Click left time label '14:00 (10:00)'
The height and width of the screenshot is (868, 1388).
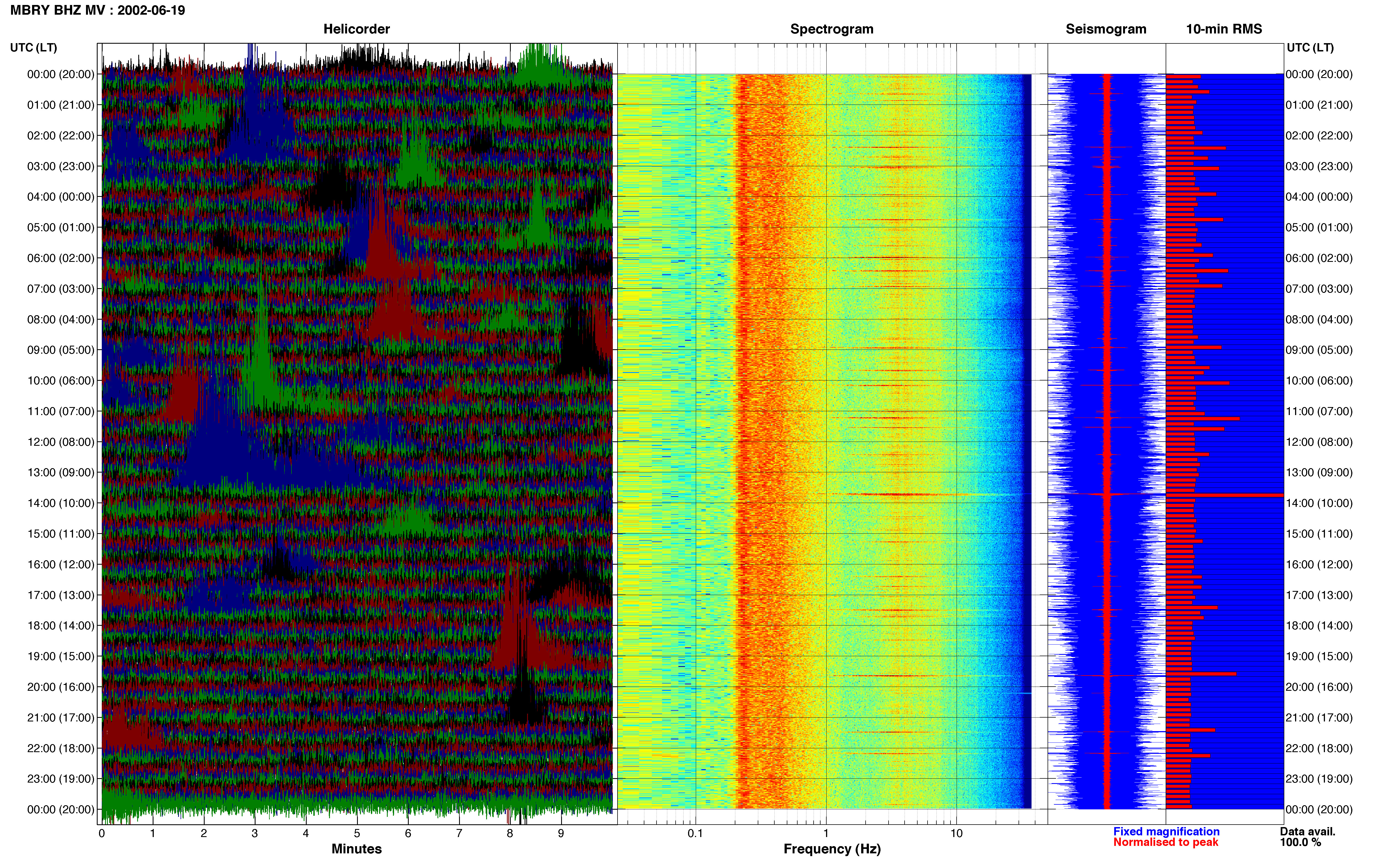pos(61,504)
